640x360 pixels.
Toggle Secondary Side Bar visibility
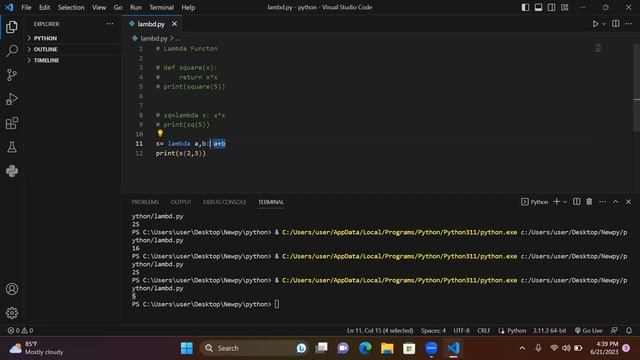click(x=551, y=7)
